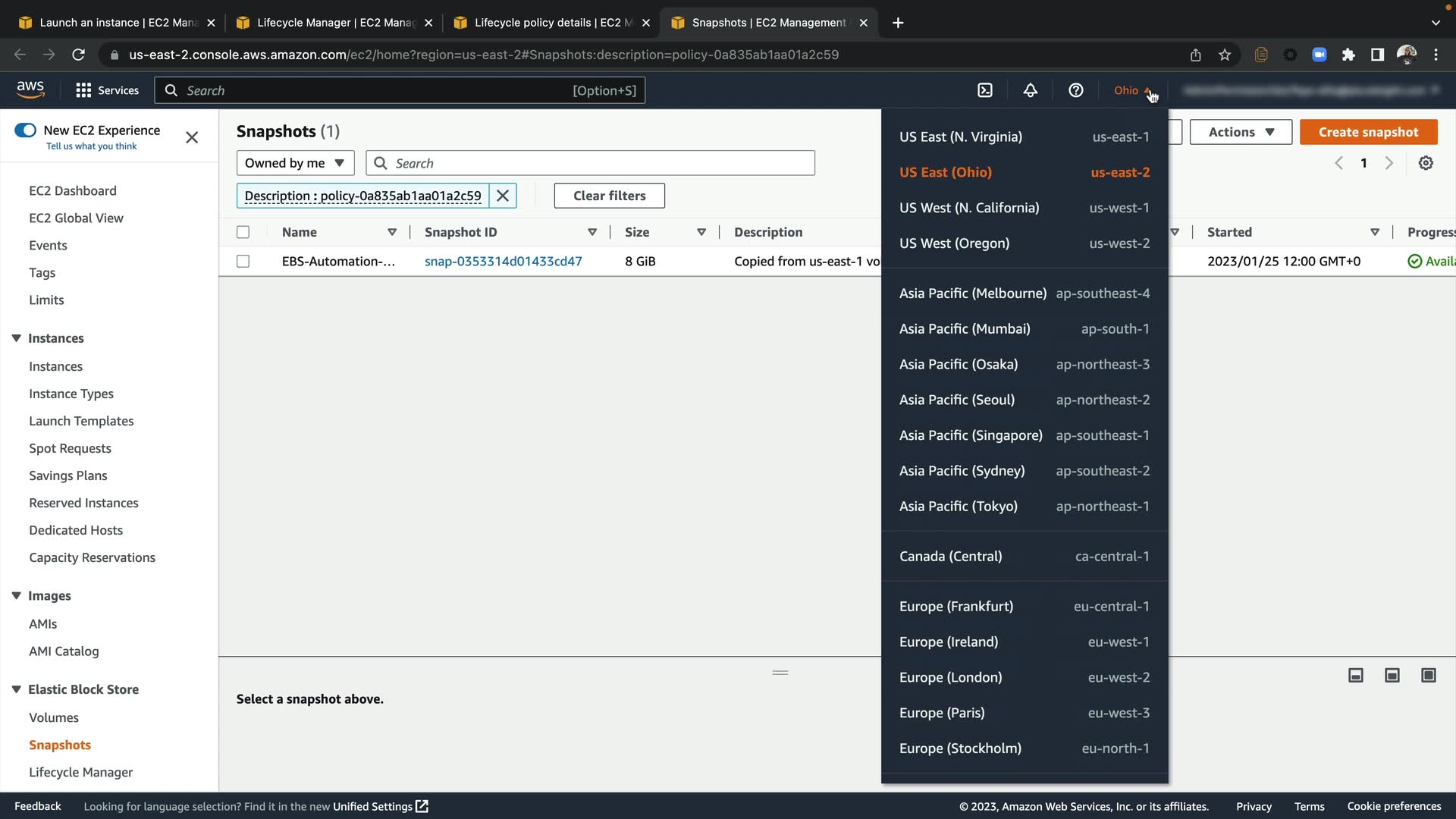Check the EBS-Automation snapshot row
Viewport: 1456px width, 819px height.
point(243,261)
